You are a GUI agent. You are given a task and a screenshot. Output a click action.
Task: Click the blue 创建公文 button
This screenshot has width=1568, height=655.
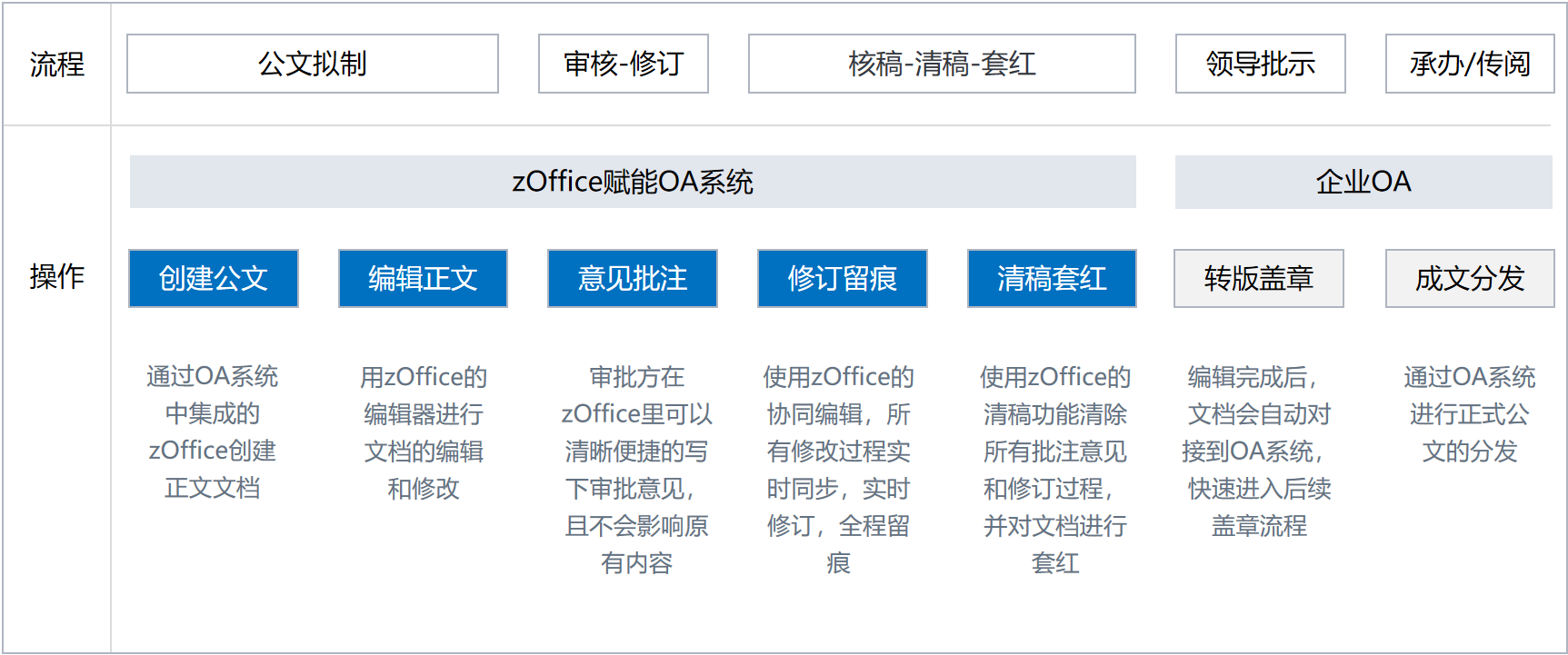point(214,278)
